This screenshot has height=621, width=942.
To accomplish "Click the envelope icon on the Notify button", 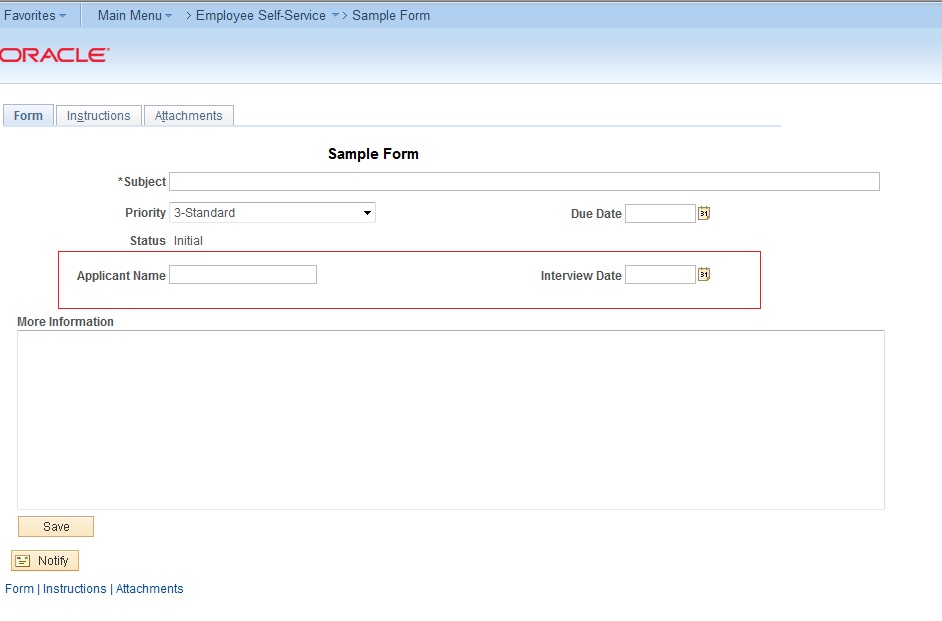I will pos(23,560).
